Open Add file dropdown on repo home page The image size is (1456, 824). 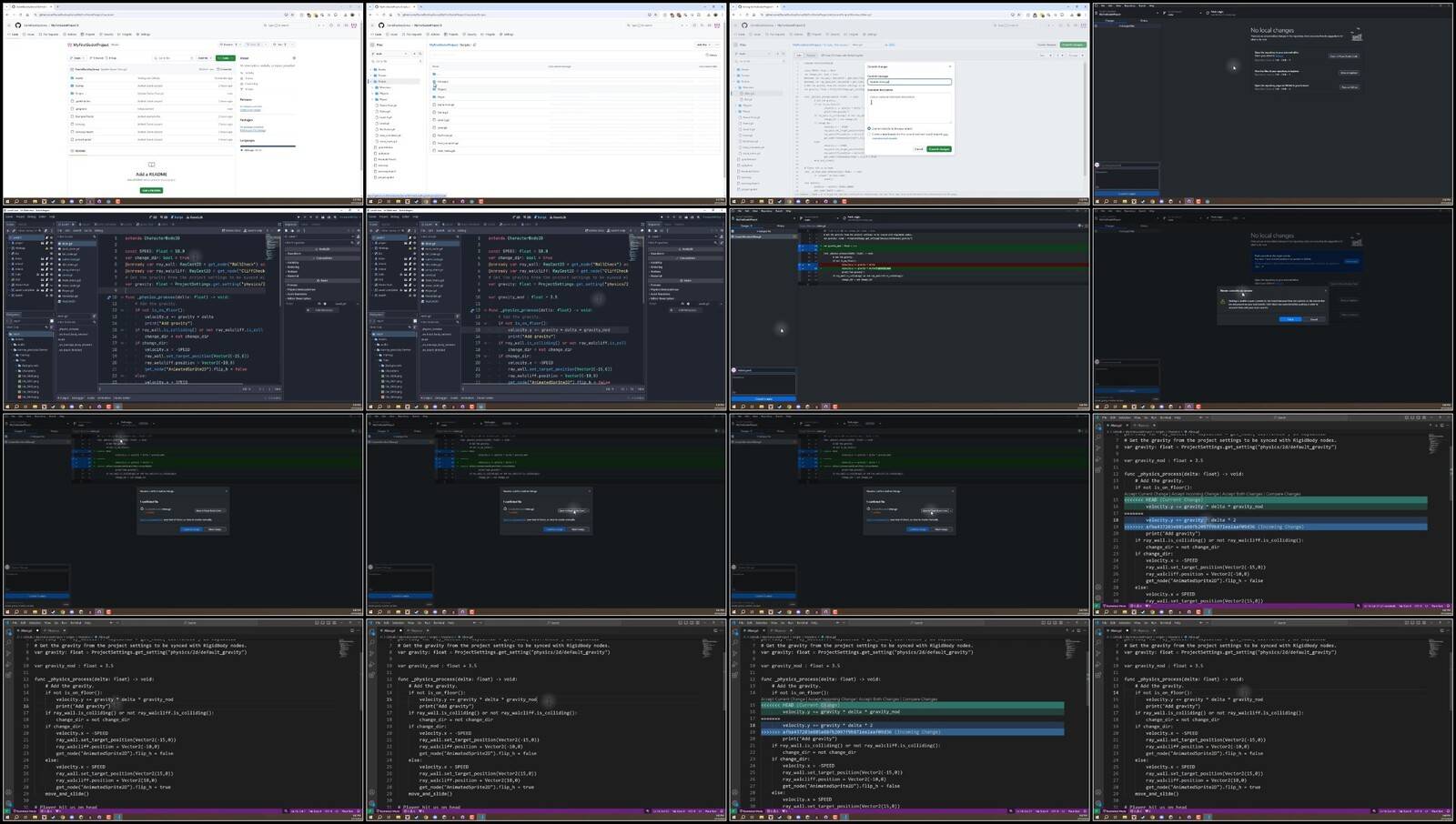(x=204, y=58)
